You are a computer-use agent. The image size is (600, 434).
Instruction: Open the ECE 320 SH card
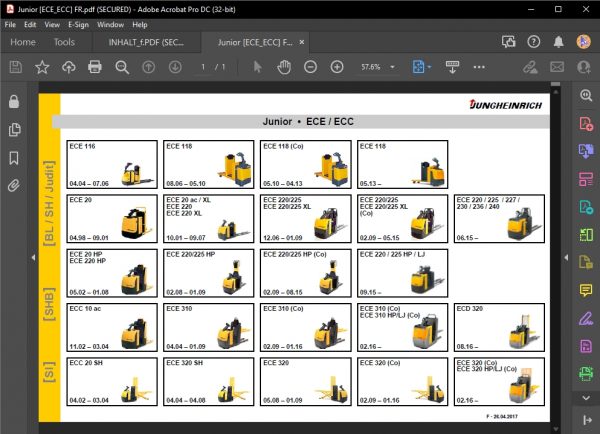(x=209, y=382)
